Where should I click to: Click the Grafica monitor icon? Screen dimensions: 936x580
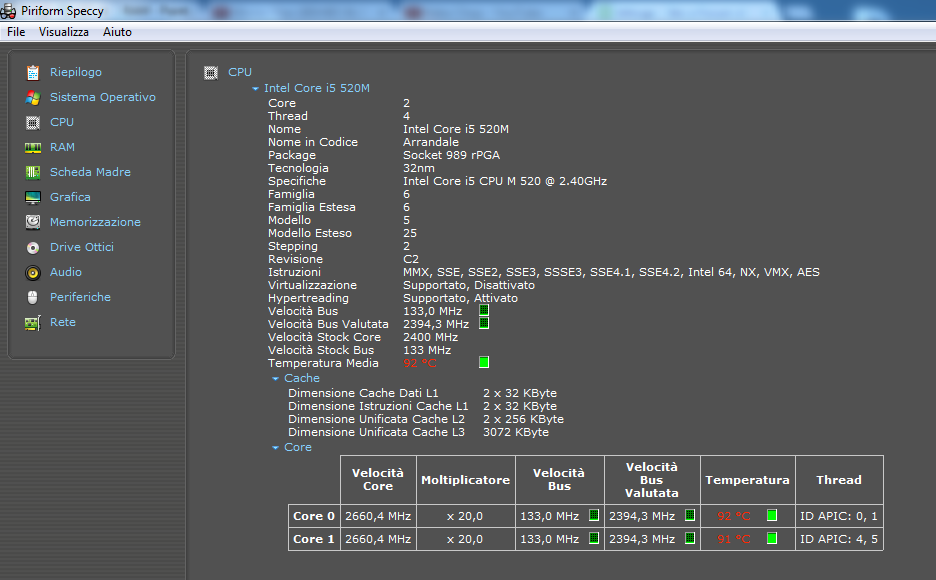(x=33, y=198)
